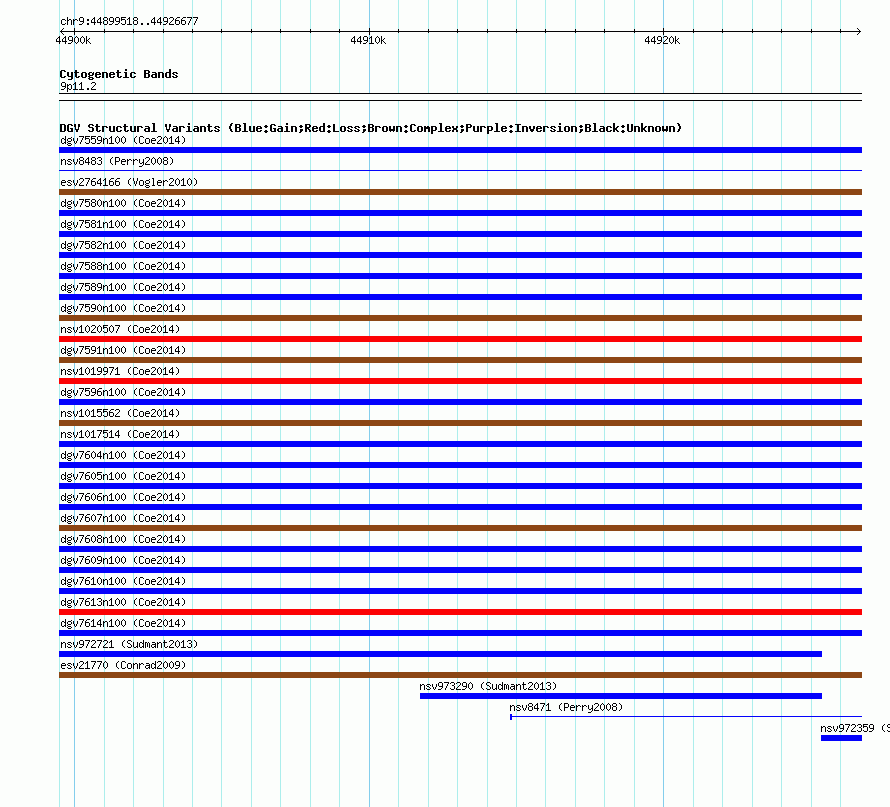Click the esv21770 (Conrad2009) label
The height and width of the screenshot is (807, 890).
point(123,665)
